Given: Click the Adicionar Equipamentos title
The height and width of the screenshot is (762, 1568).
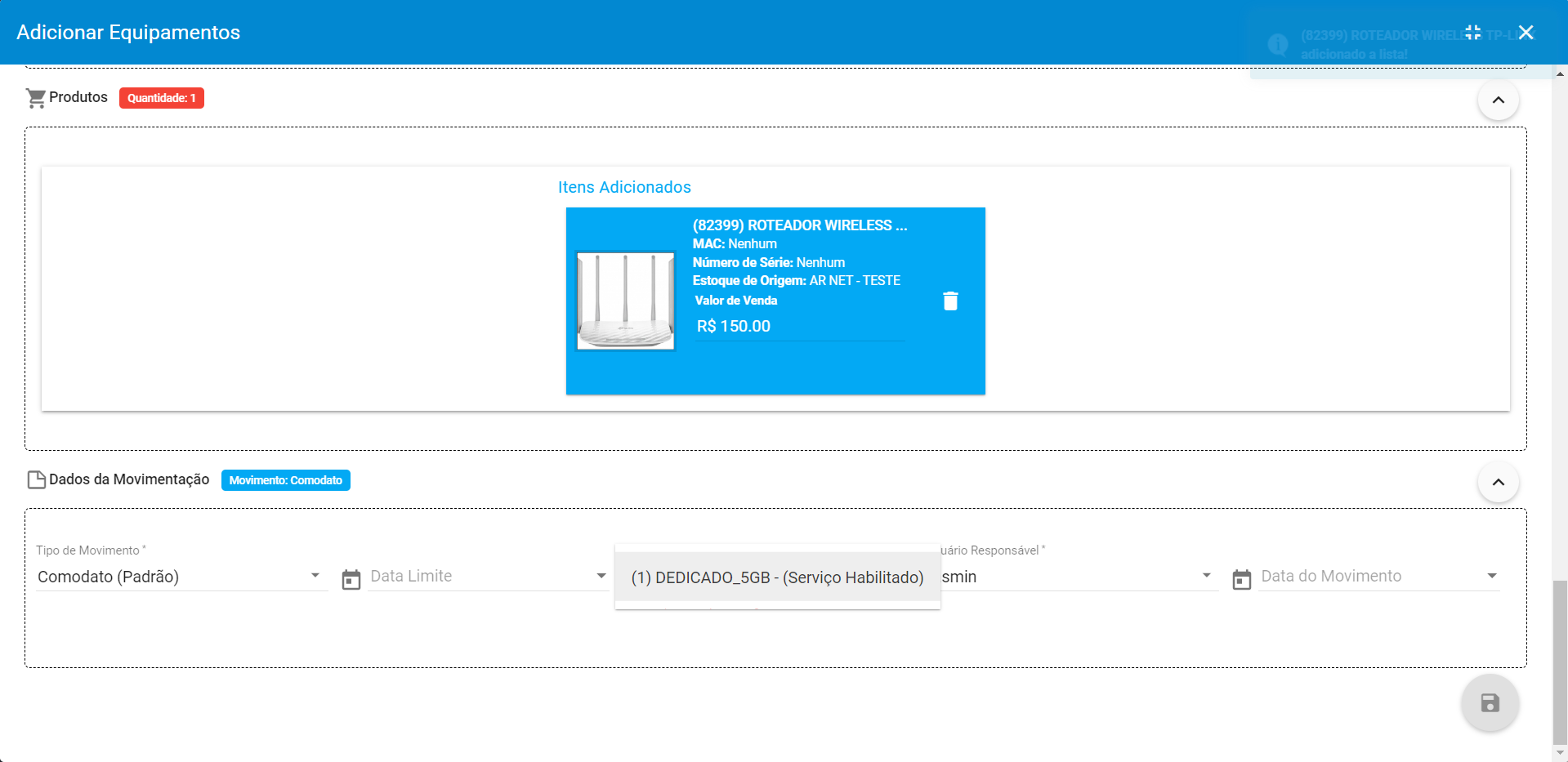Looking at the screenshot, I should pyautogui.click(x=128, y=32).
